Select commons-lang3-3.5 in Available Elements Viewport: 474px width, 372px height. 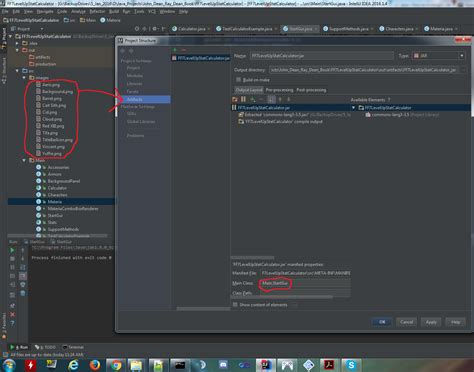coord(402,115)
